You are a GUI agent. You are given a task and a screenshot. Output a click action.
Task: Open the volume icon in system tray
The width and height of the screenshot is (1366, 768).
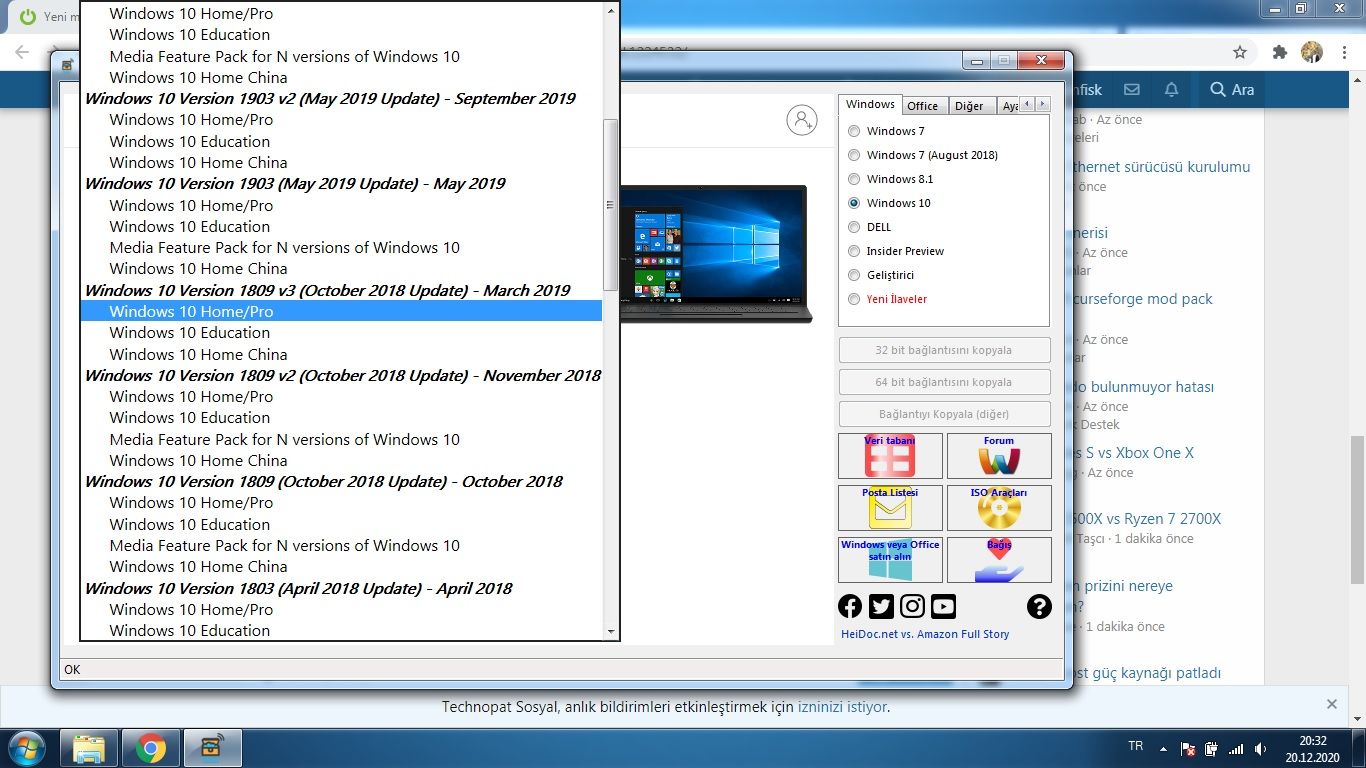pos(1259,748)
